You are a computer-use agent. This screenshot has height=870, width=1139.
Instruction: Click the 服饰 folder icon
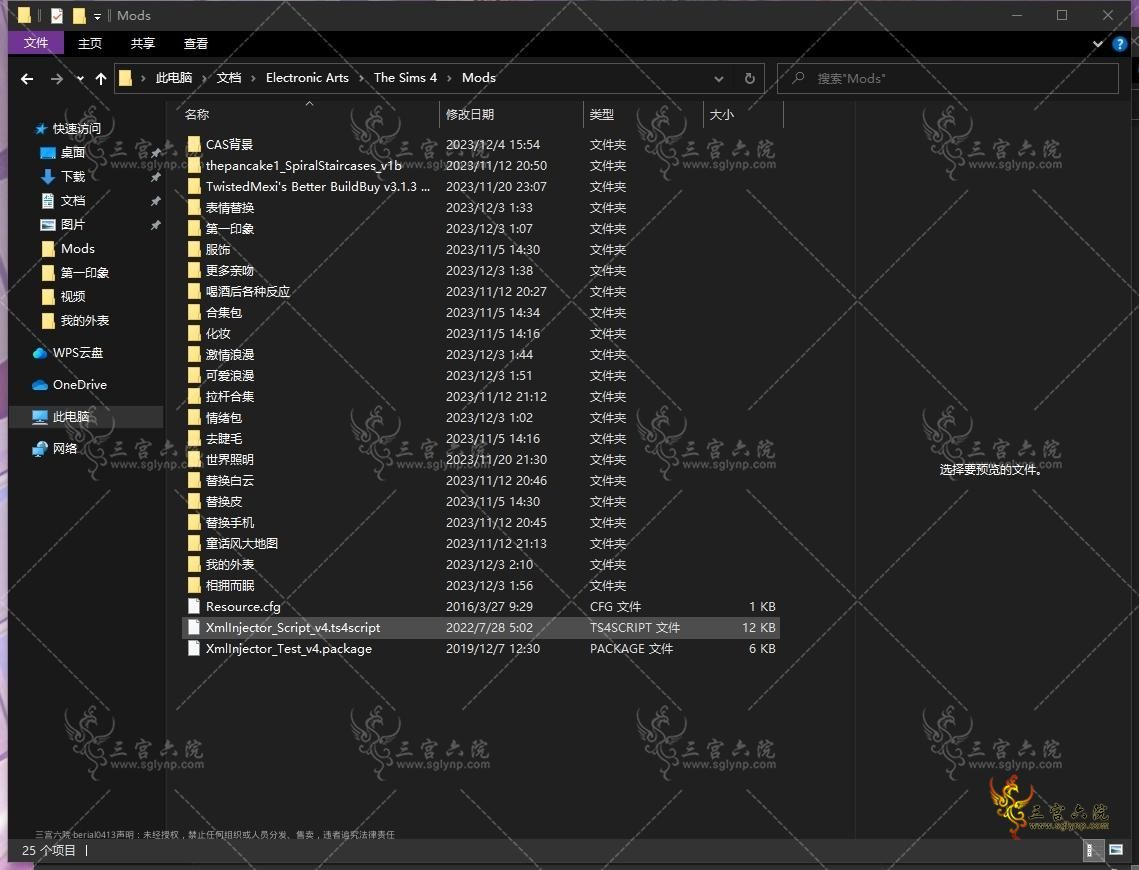point(193,250)
